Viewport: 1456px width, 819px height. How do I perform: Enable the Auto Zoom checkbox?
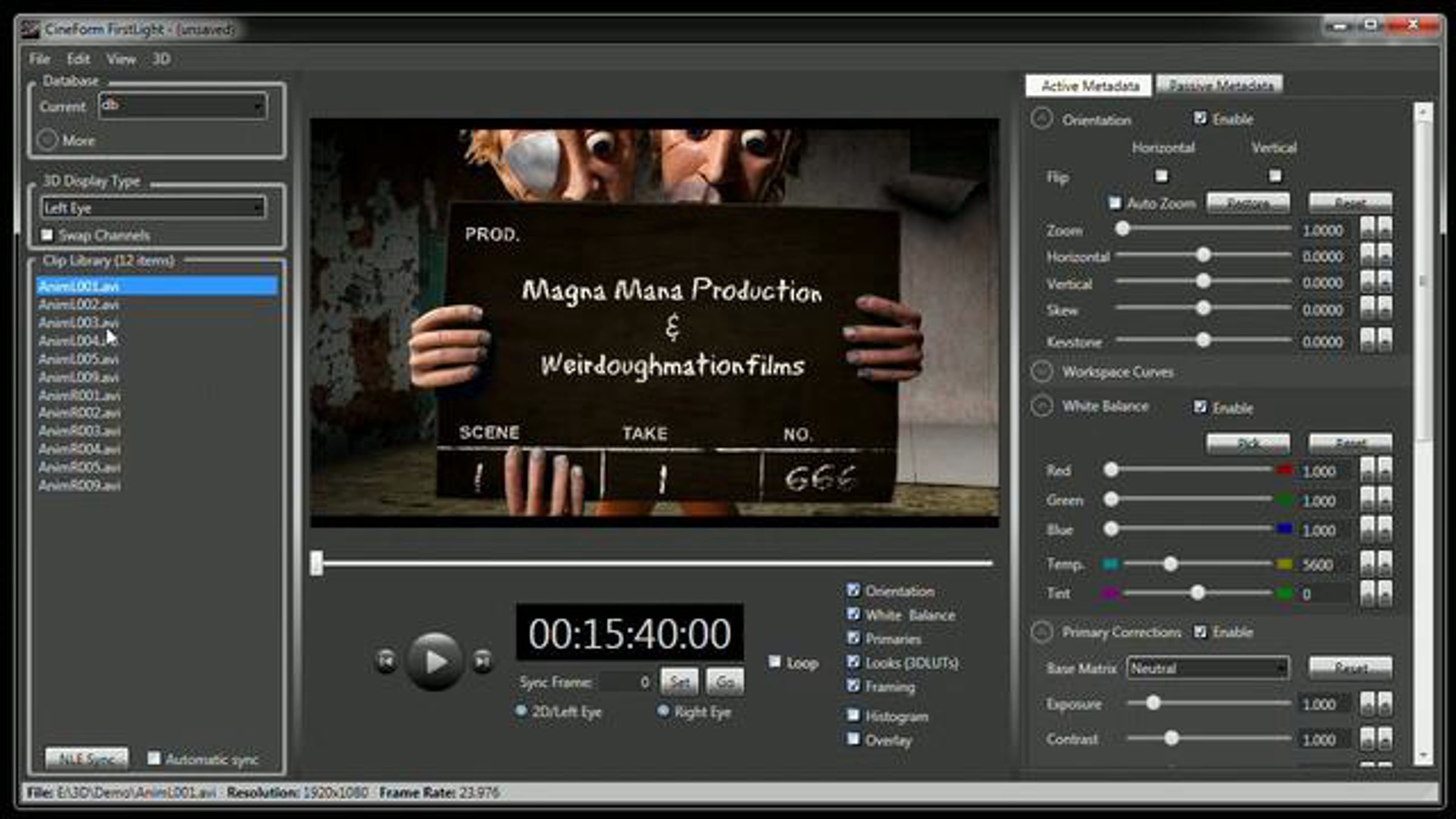click(1115, 203)
